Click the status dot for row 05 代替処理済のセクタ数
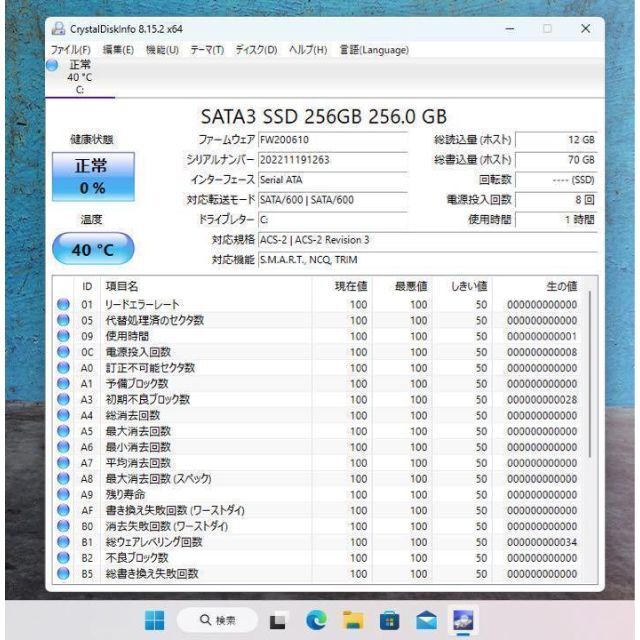This screenshot has height=640, width=640. (x=63, y=320)
